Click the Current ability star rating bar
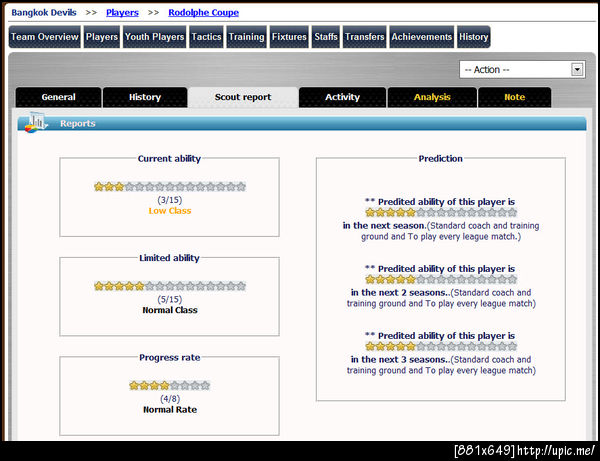This screenshot has width=600, height=461. coord(170,187)
